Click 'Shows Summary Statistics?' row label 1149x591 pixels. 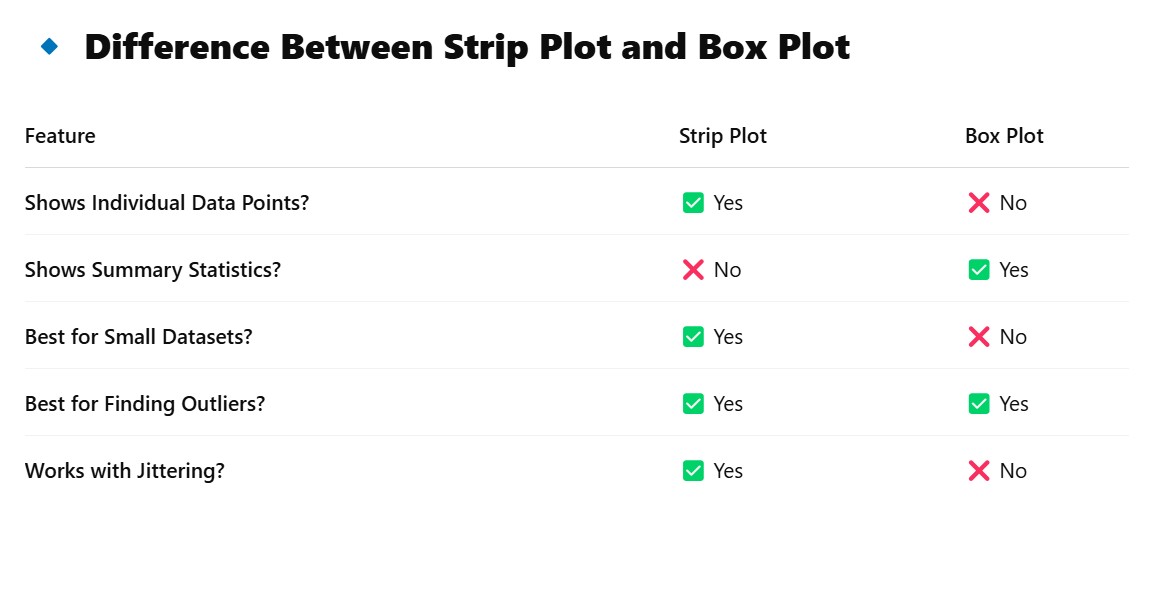[152, 270]
